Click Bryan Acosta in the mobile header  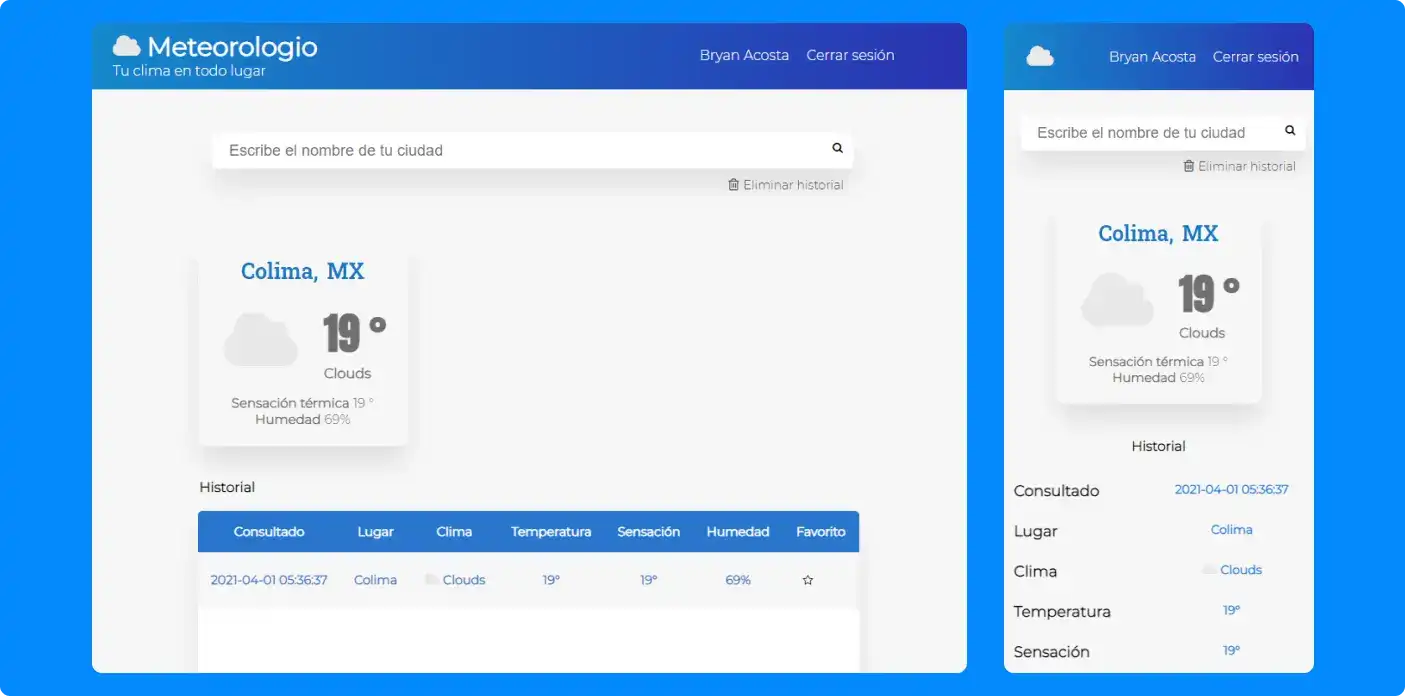click(x=1152, y=57)
